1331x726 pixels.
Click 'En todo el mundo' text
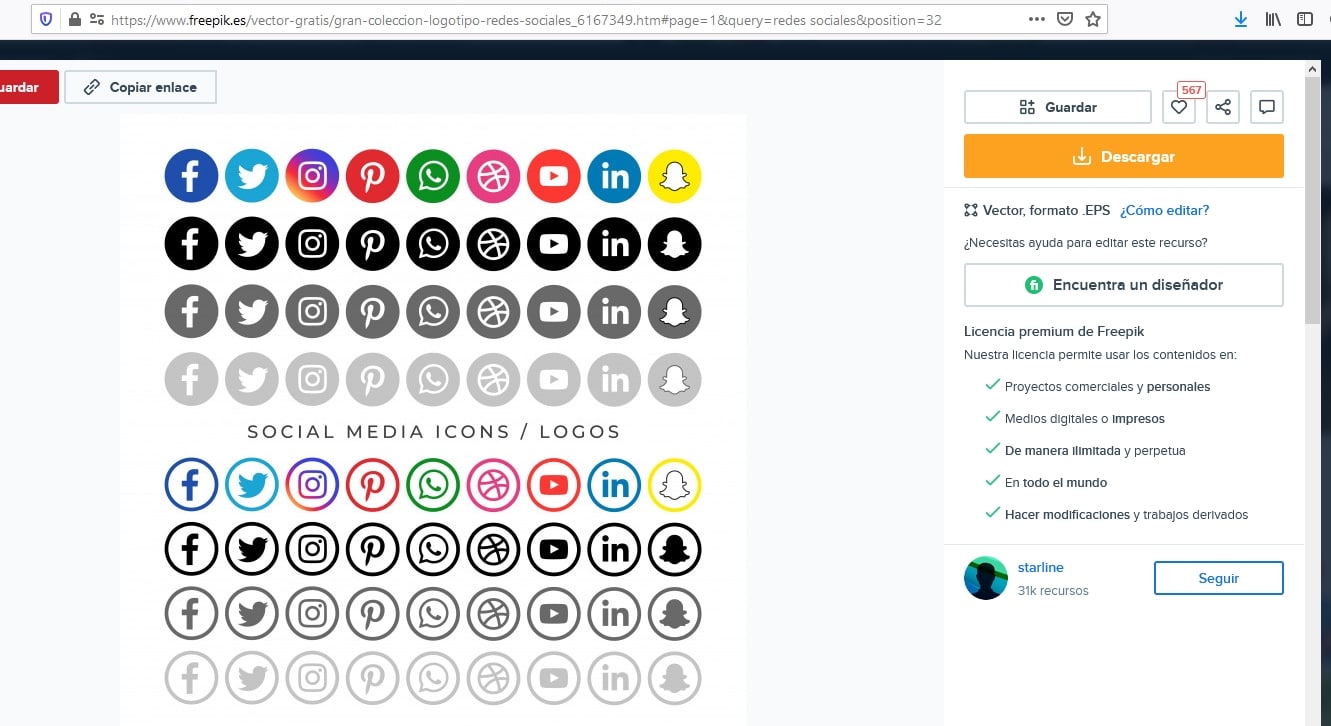tap(1055, 483)
